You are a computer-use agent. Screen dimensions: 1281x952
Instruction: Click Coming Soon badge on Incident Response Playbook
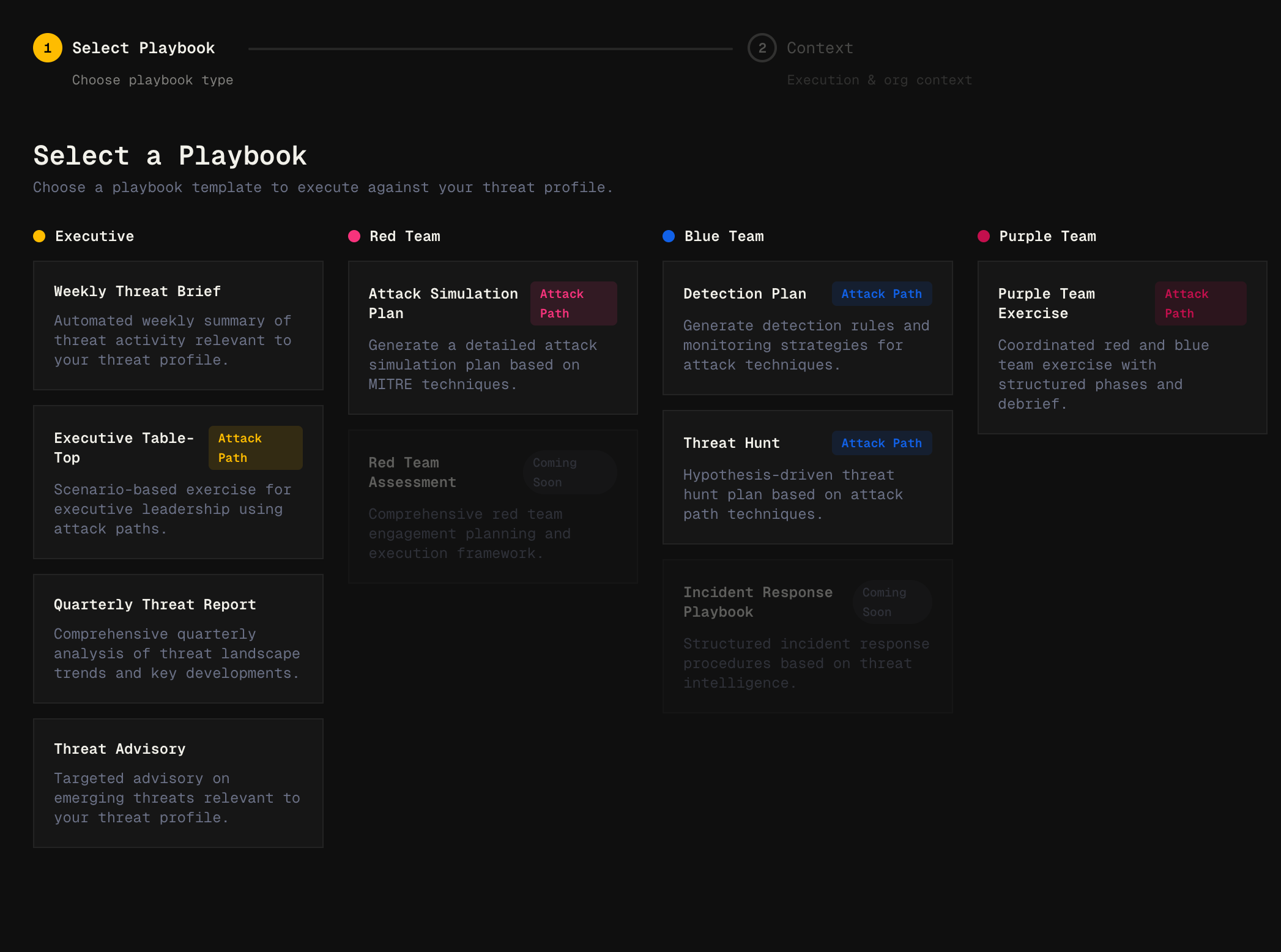pyautogui.click(x=893, y=602)
